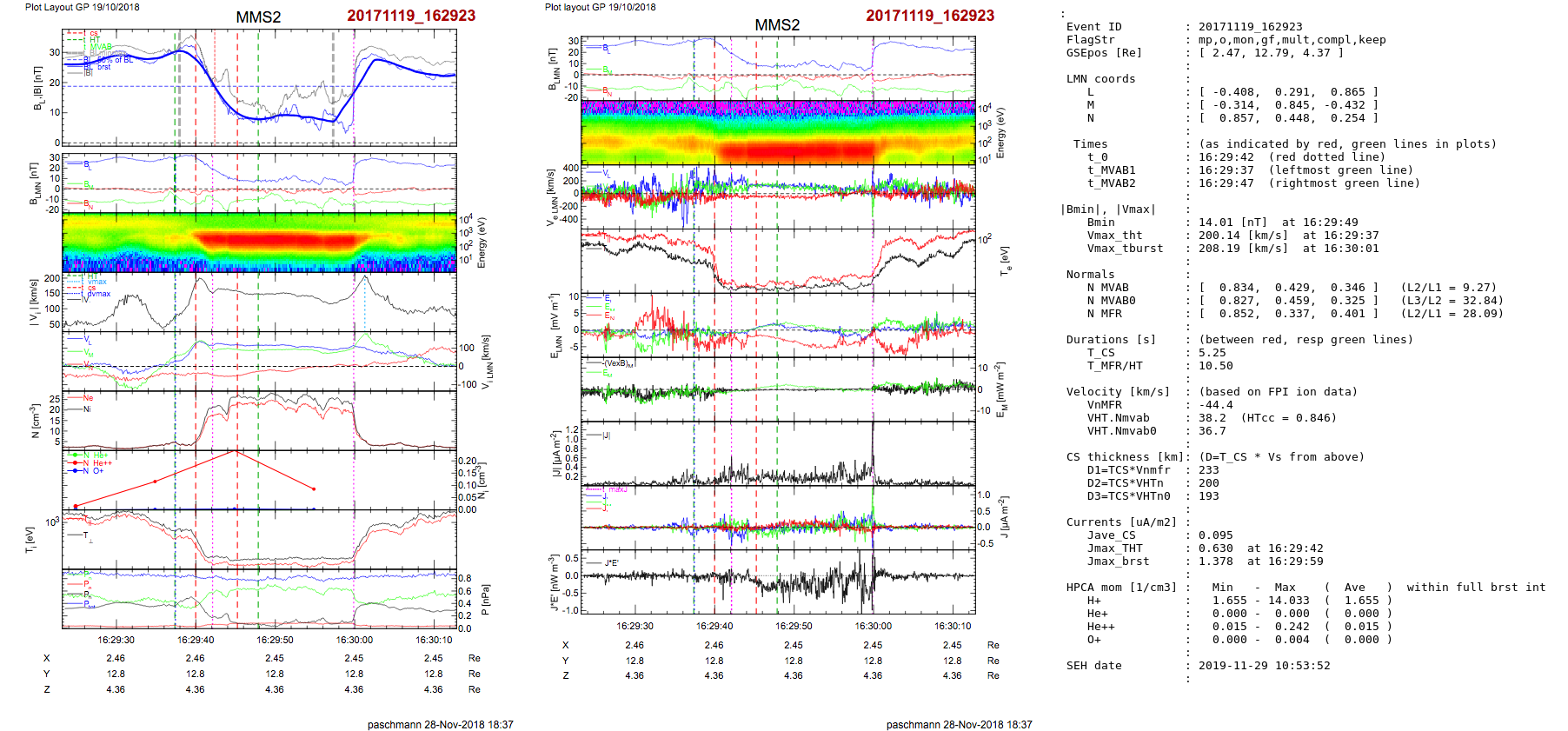The image size is (1568, 731).
Task: Select the 'within full brst int' note
Action: (x=1476, y=588)
